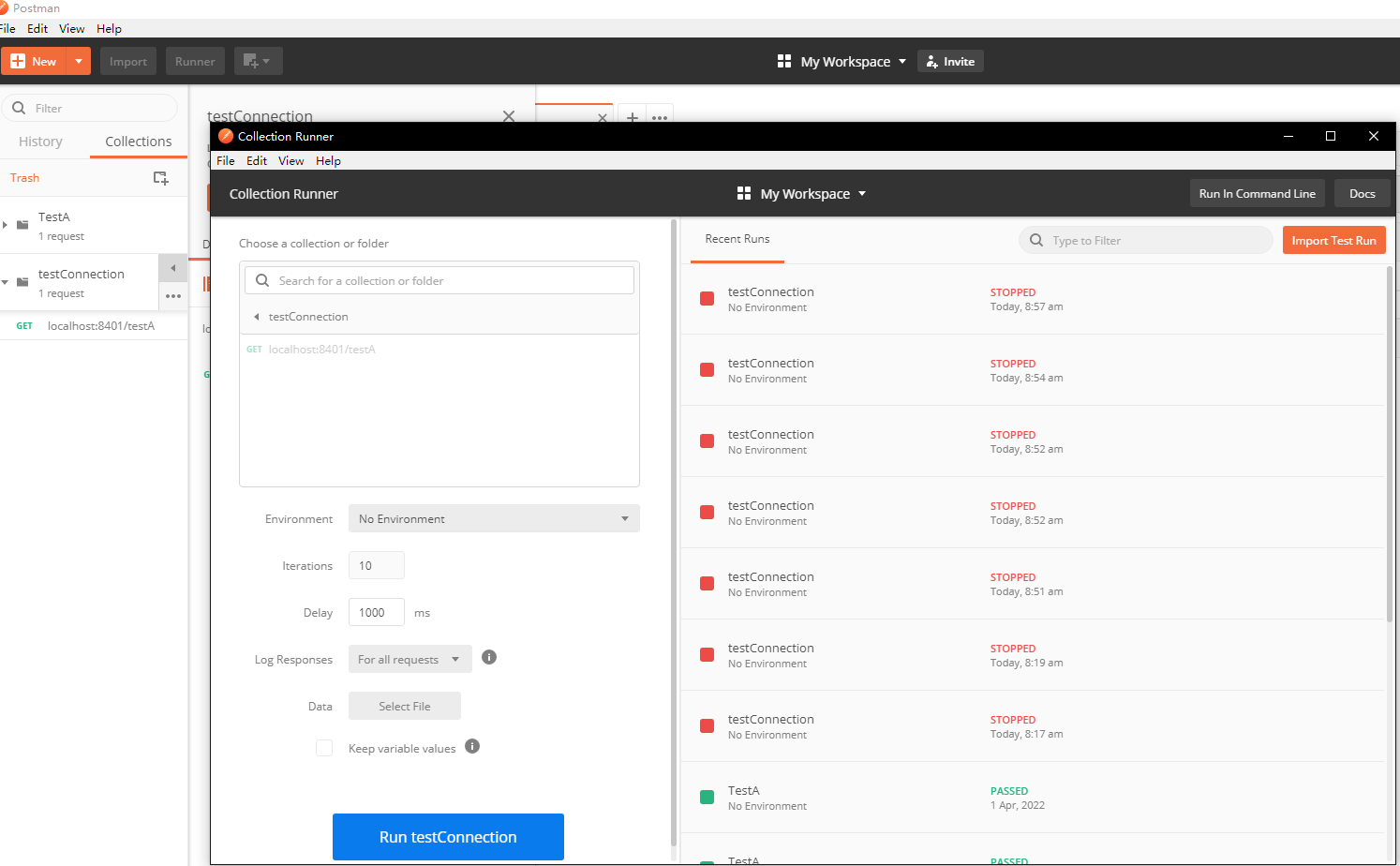Click Run testConnection button
The height and width of the screenshot is (866, 1400).
[448, 837]
